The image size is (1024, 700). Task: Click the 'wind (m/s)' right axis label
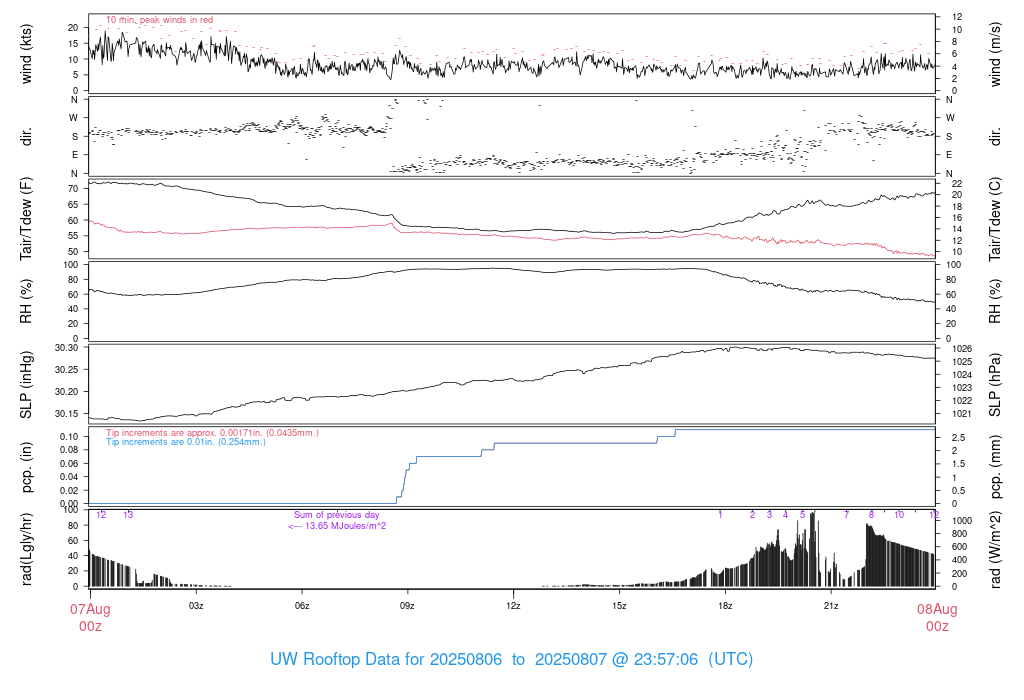(x=995, y=55)
